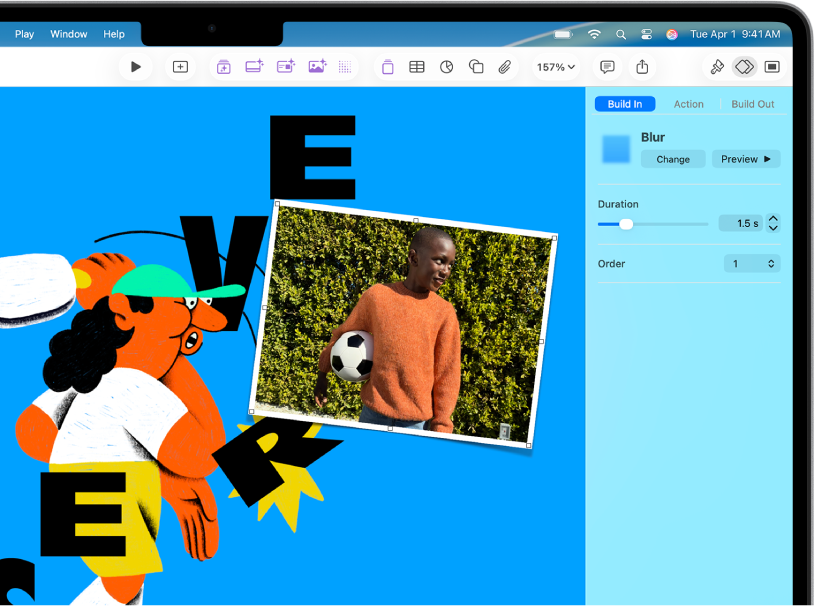
Task: Add a comment to the slide
Action: [607, 66]
